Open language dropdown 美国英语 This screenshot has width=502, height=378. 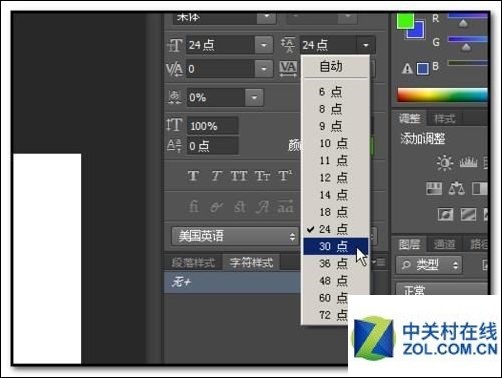(235, 236)
